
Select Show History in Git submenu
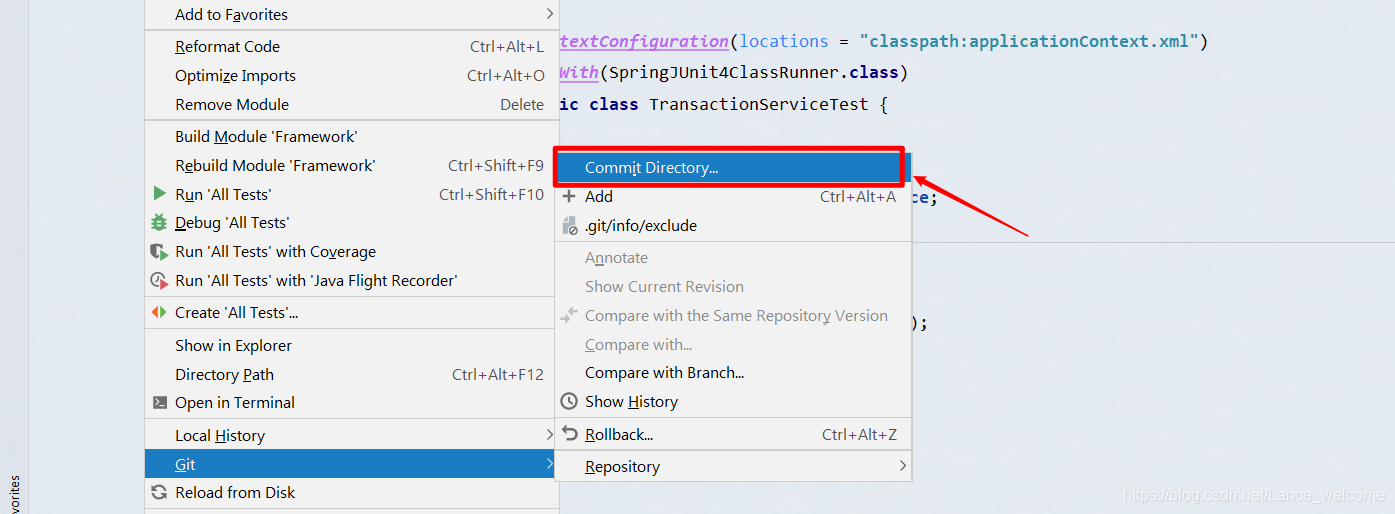point(733,402)
